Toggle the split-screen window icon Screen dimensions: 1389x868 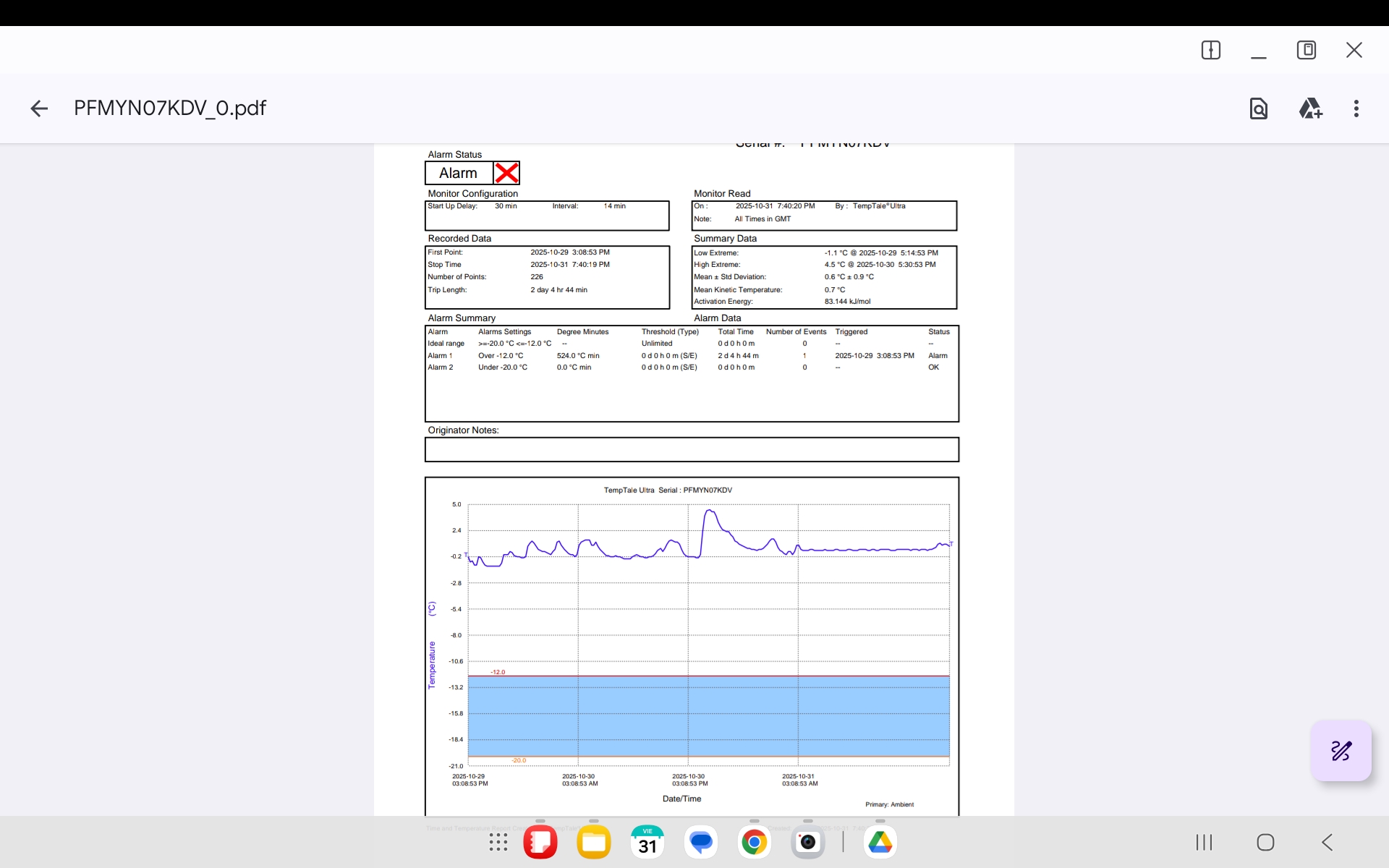pyautogui.click(x=1210, y=50)
